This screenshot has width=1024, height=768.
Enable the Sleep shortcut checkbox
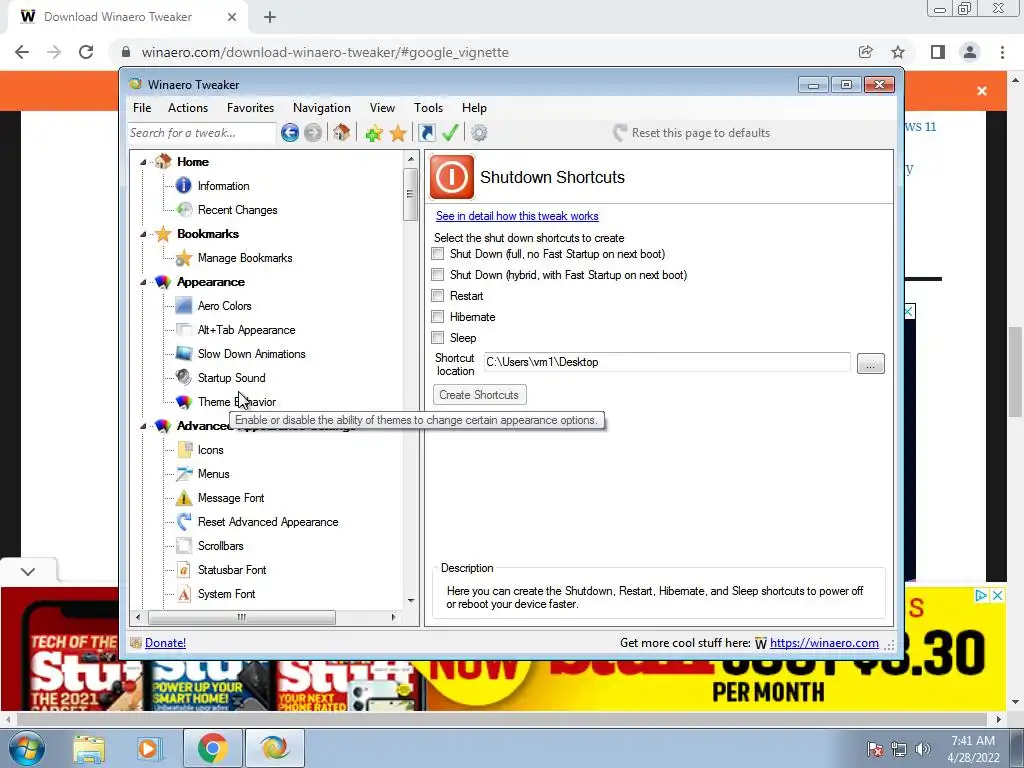pyautogui.click(x=438, y=338)
